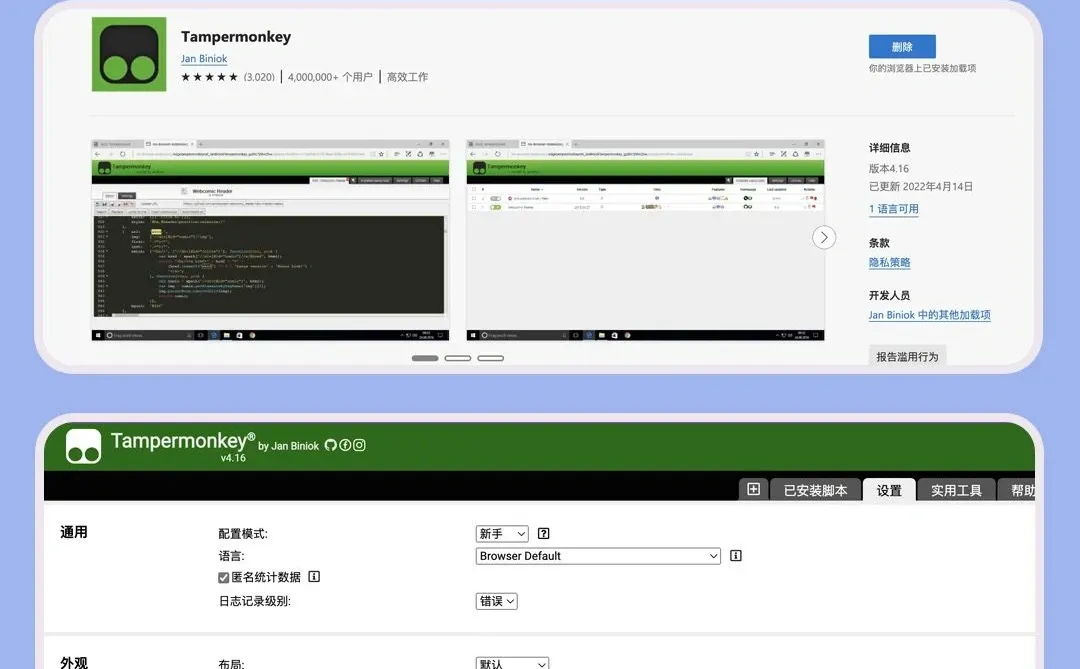Click the blue 删除 button
This screenshot has width=1080, height=669.
tap(901, 46)
